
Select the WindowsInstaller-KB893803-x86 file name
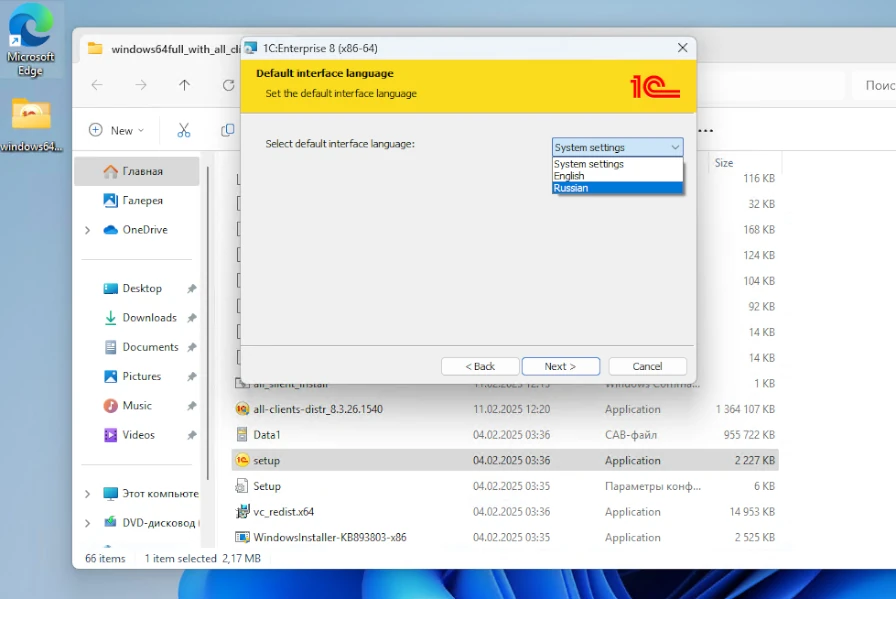coord(330,537)
